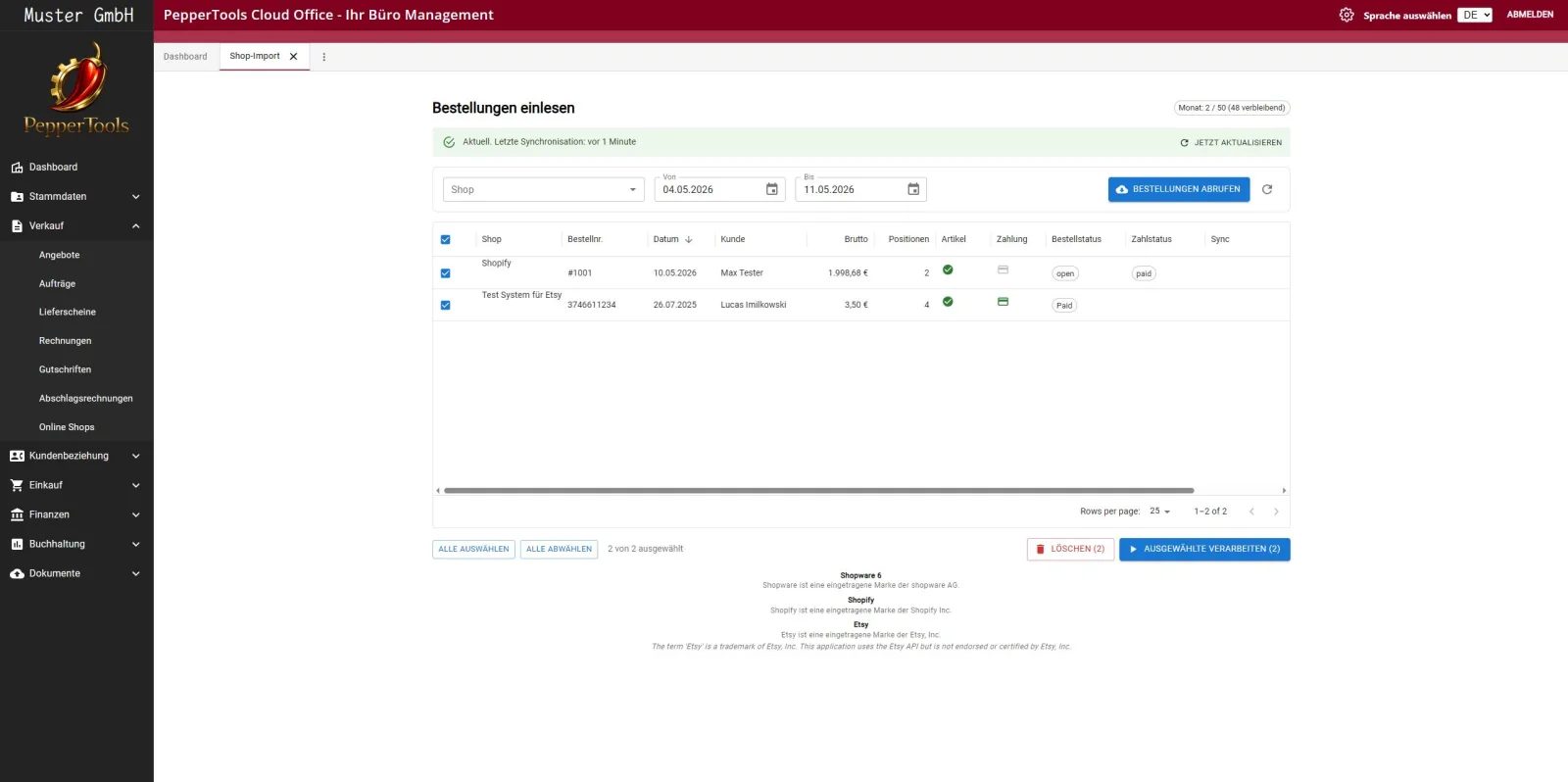
Task: Click Jetzt aktualisieren
Action: [1231, 142]
